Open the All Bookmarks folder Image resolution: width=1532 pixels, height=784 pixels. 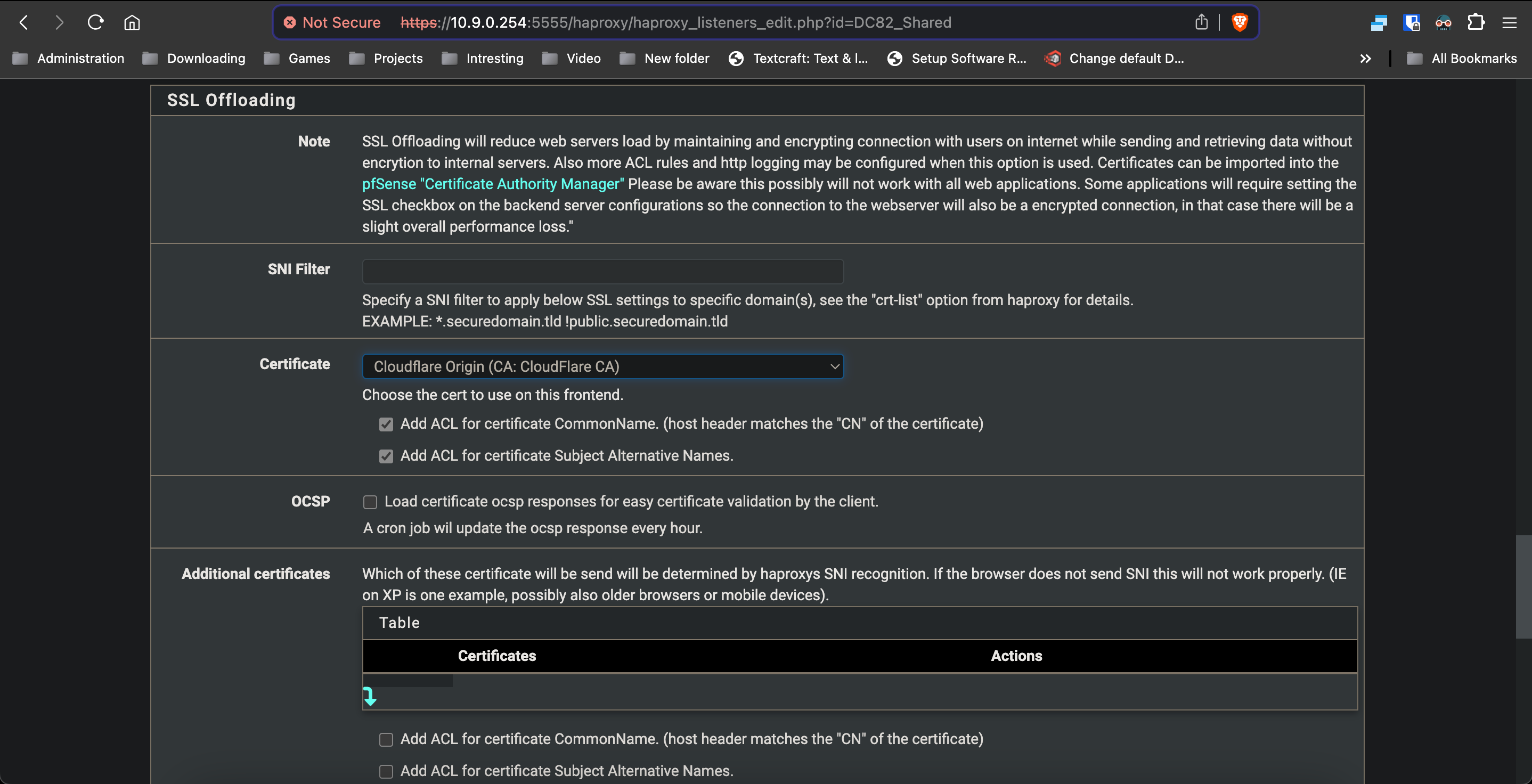click(1462, 58)
